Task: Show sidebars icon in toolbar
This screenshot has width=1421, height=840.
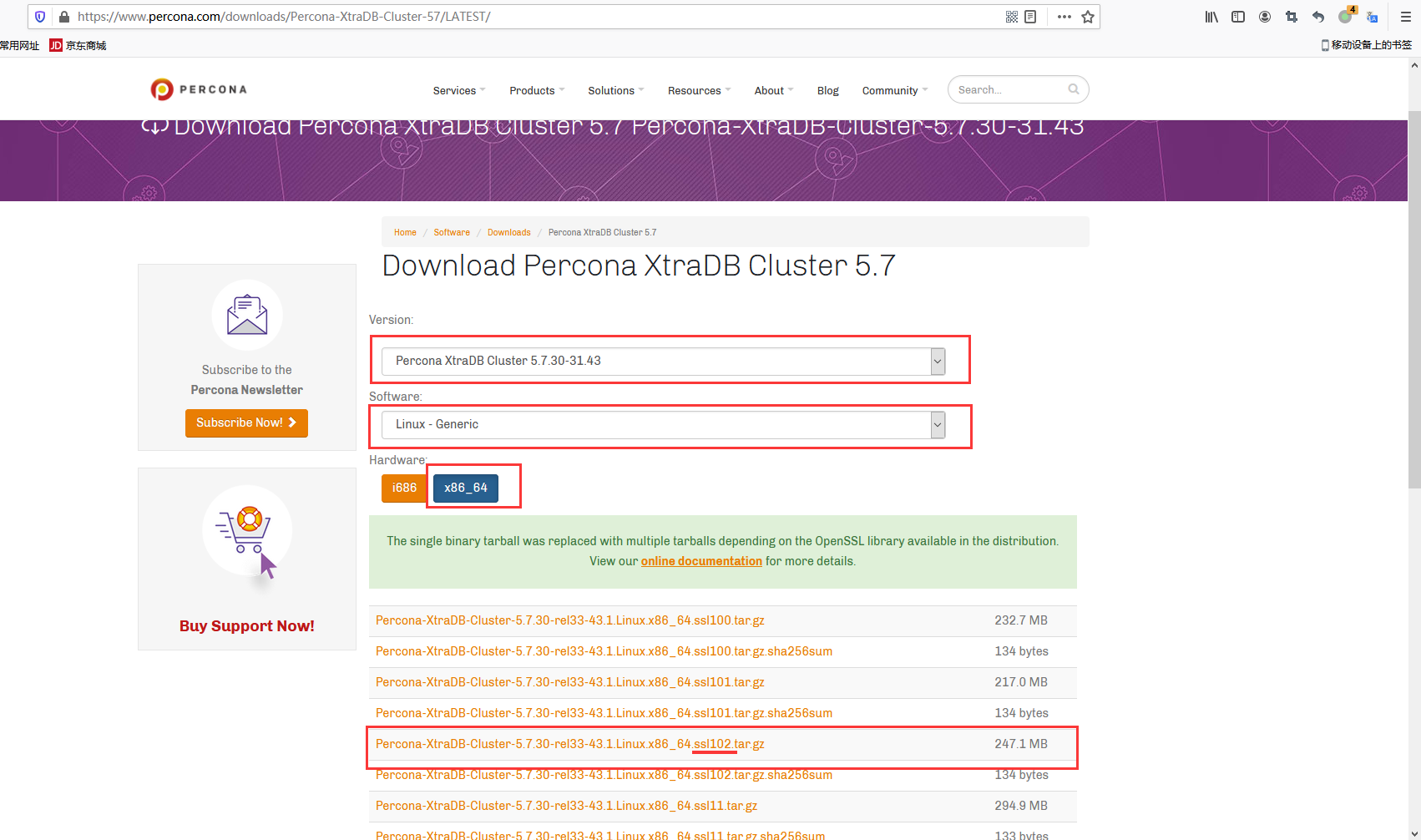Action: [1238, 17]
